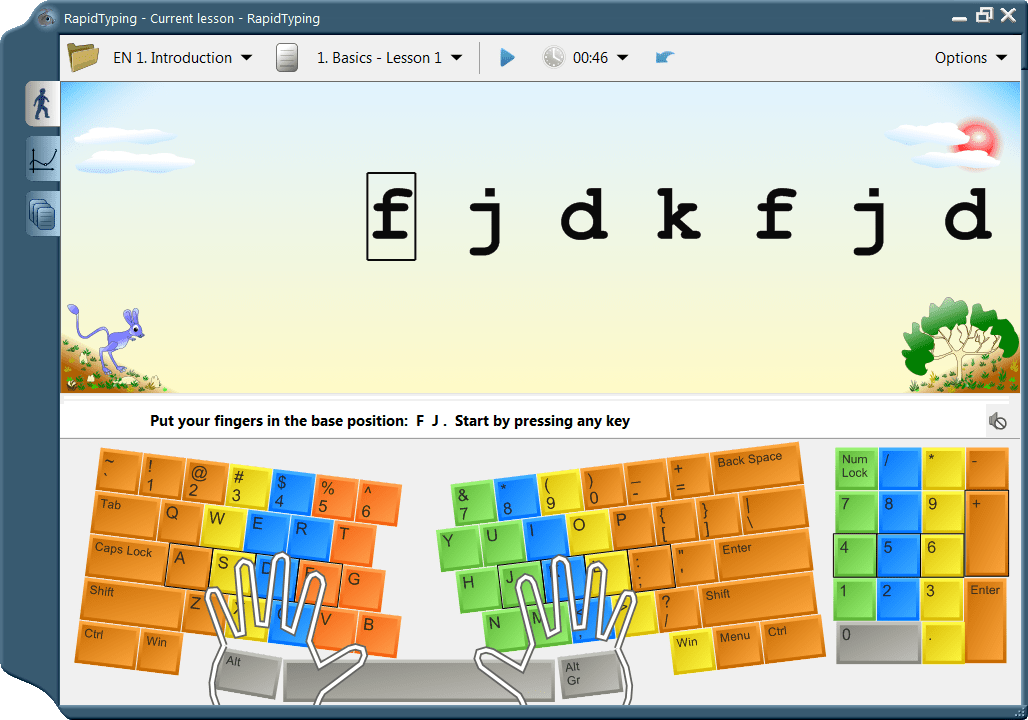Start the lesson with the play button
This screenshot has height=720, width=1028.
coord(507,57)
